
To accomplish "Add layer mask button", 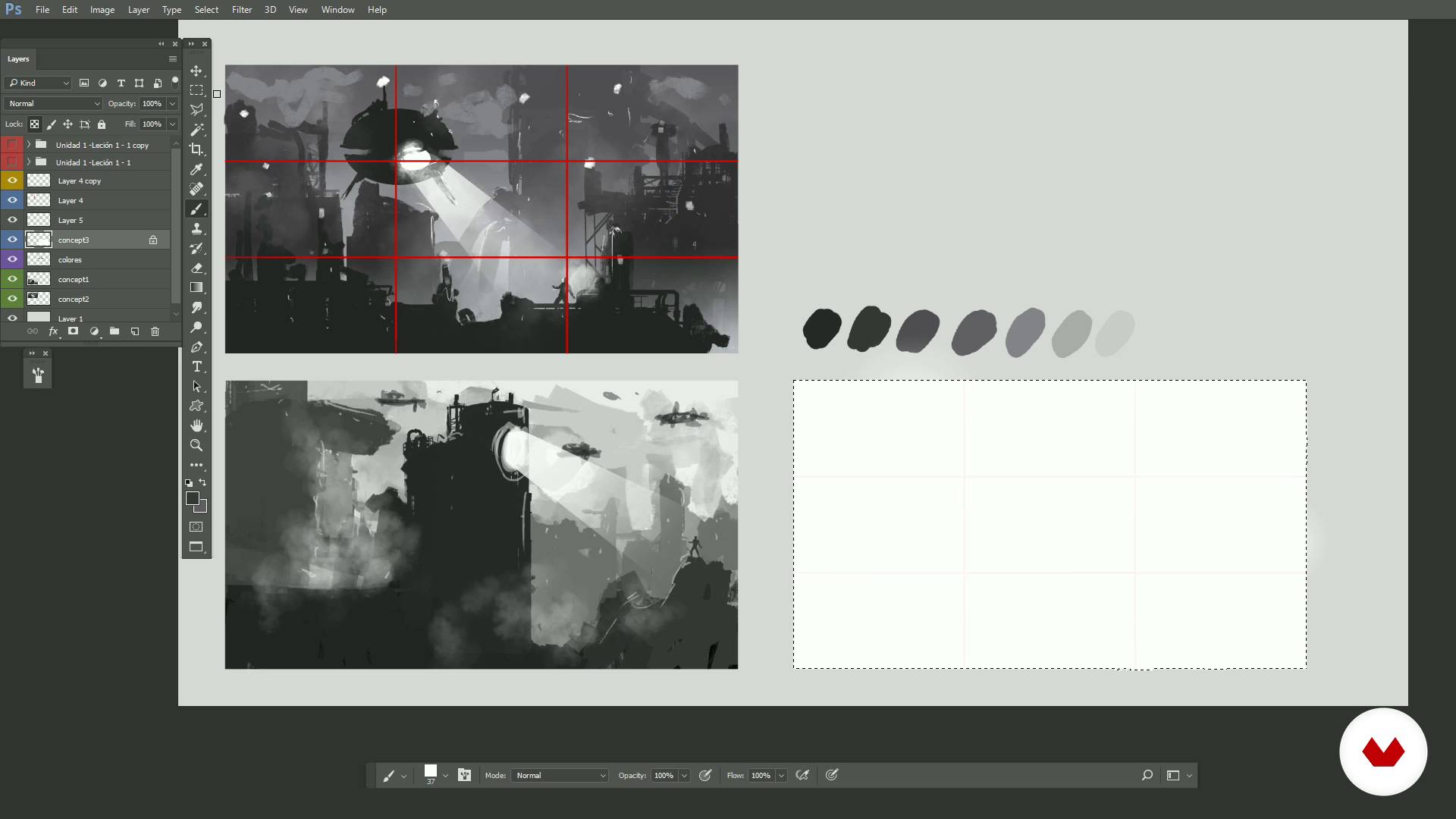I will (x=74, y=331).
